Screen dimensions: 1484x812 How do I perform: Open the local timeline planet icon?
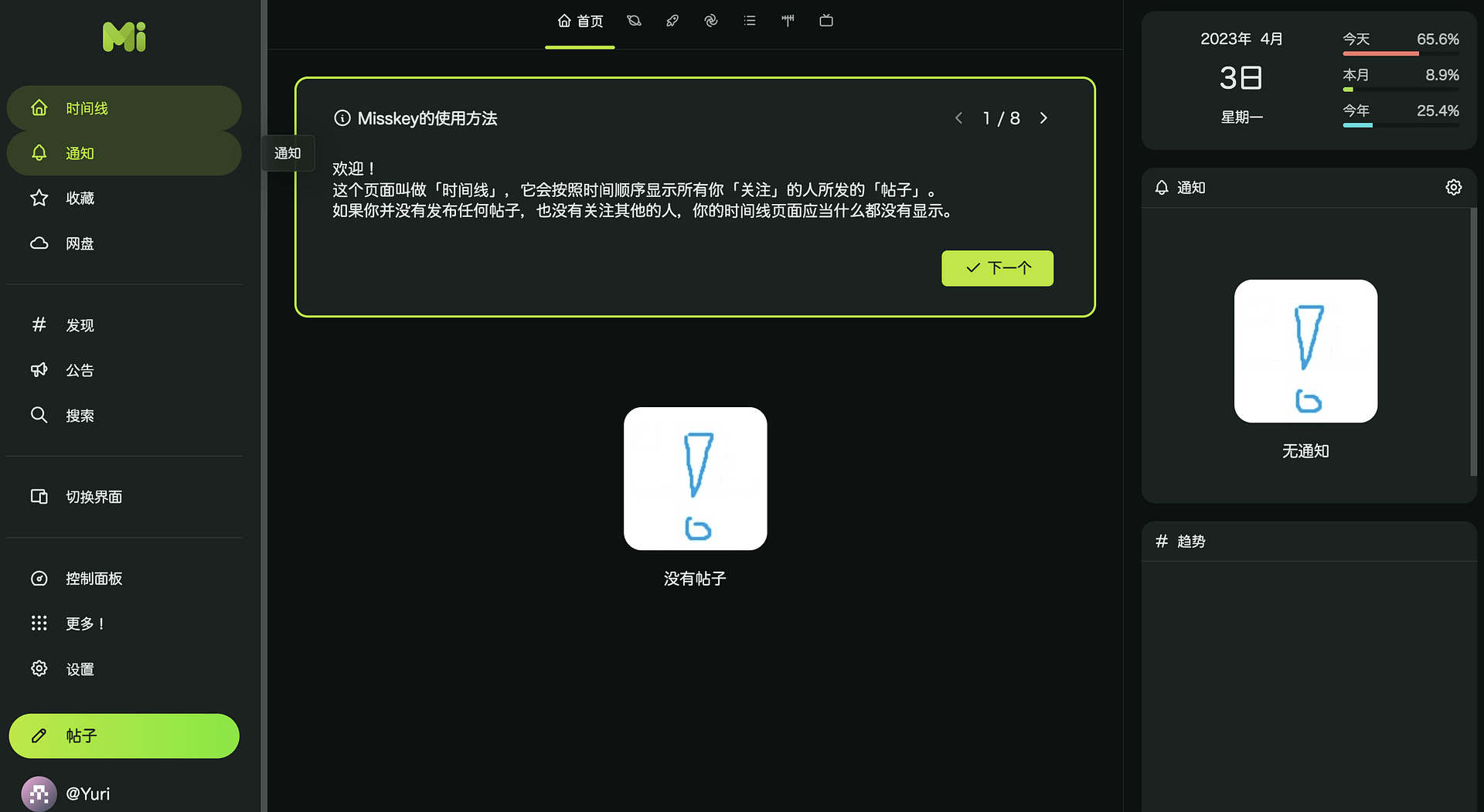(634, 21)
